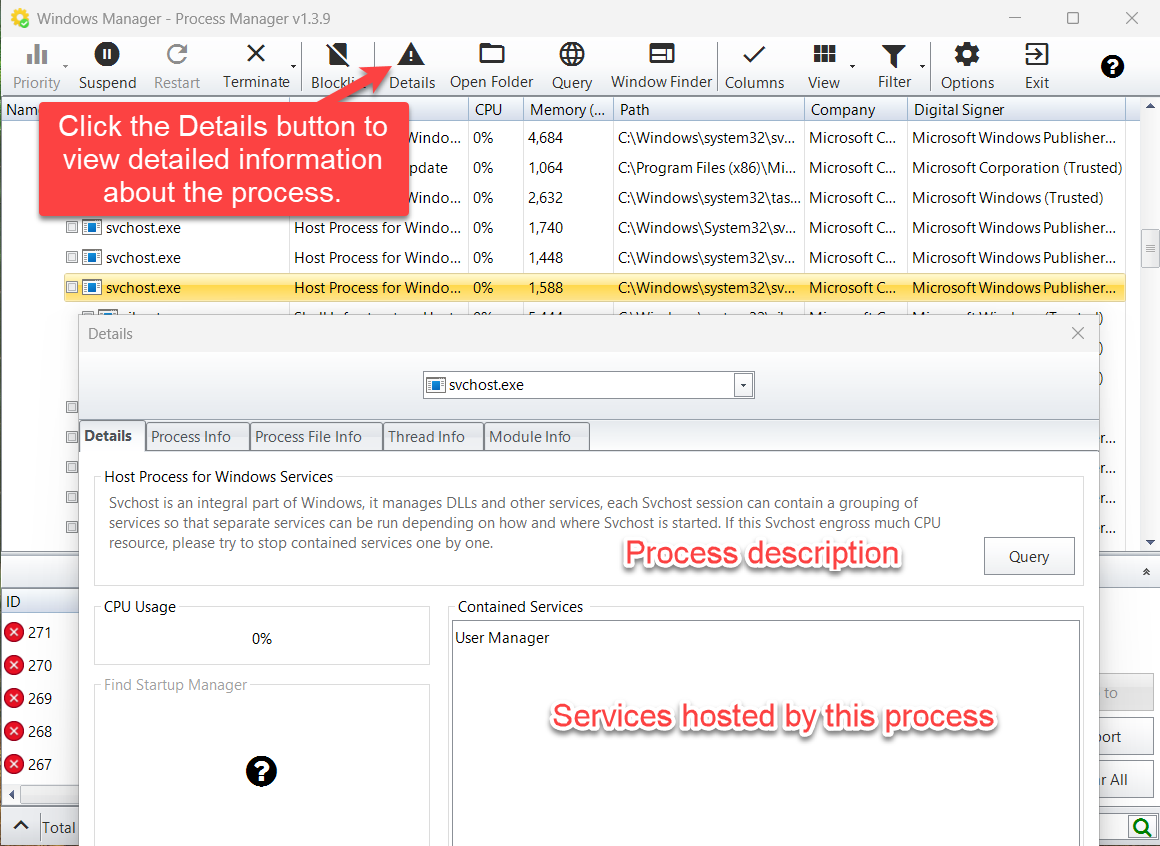Open help via the top-right question mark icon
The image size is (1160, 846).
coord(1112,67)
